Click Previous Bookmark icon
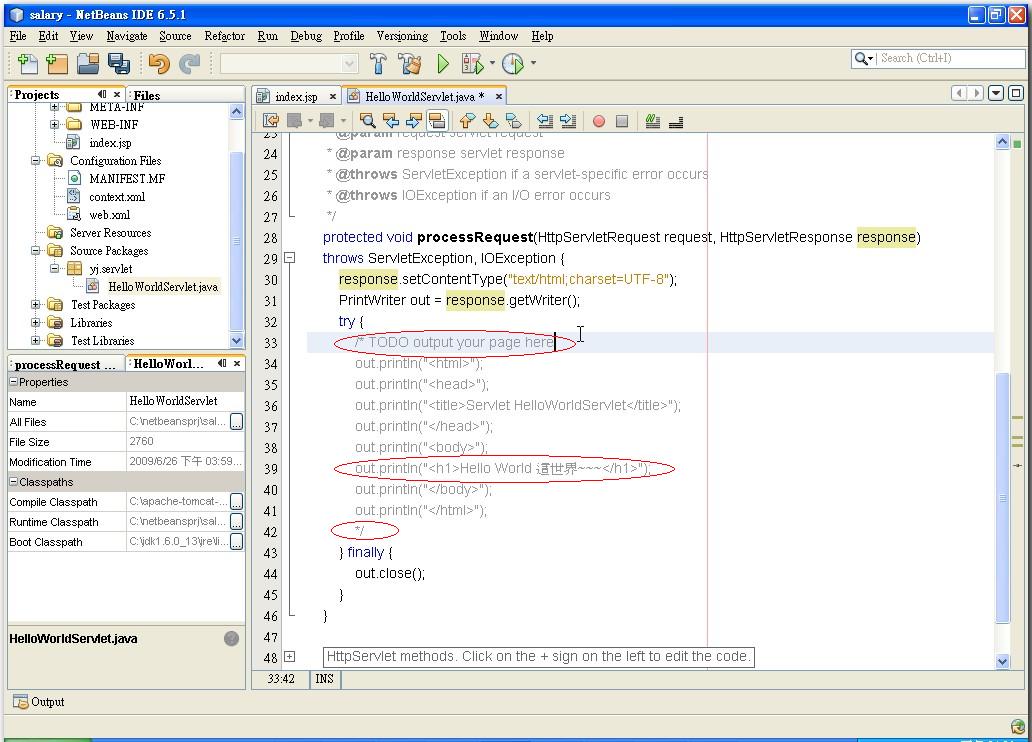Image resolution: width=1032 pixels, height=742 pixels. [x=467, y=120]
